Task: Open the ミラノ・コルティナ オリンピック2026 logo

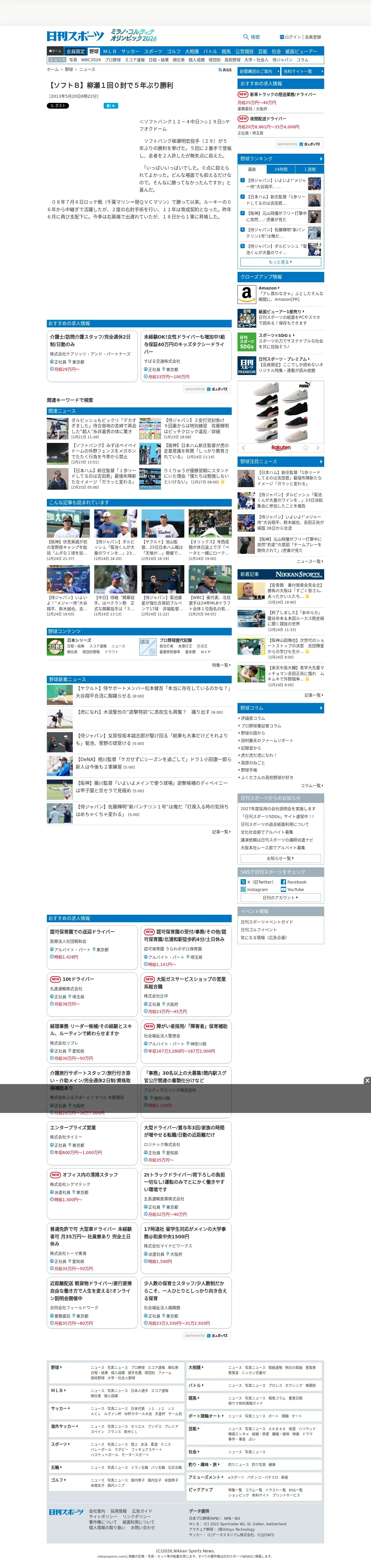Action: click(x=133, y=35)
